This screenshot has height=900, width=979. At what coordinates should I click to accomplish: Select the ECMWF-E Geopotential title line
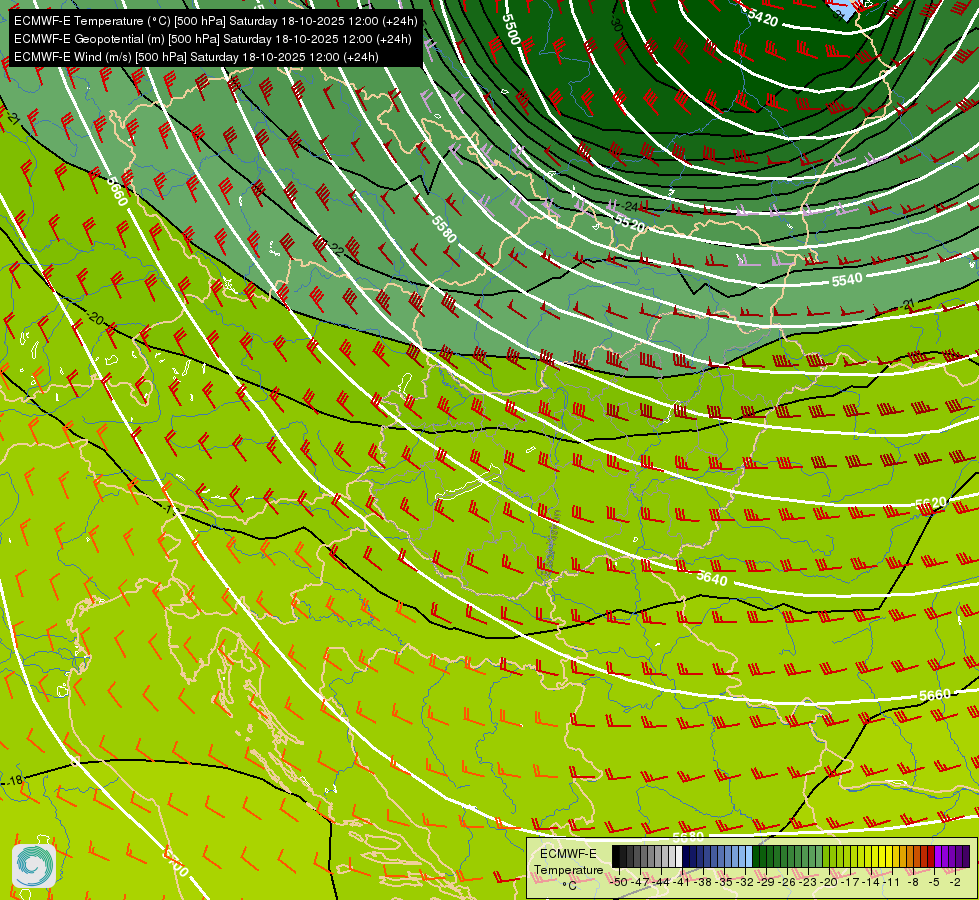point(212,39)
